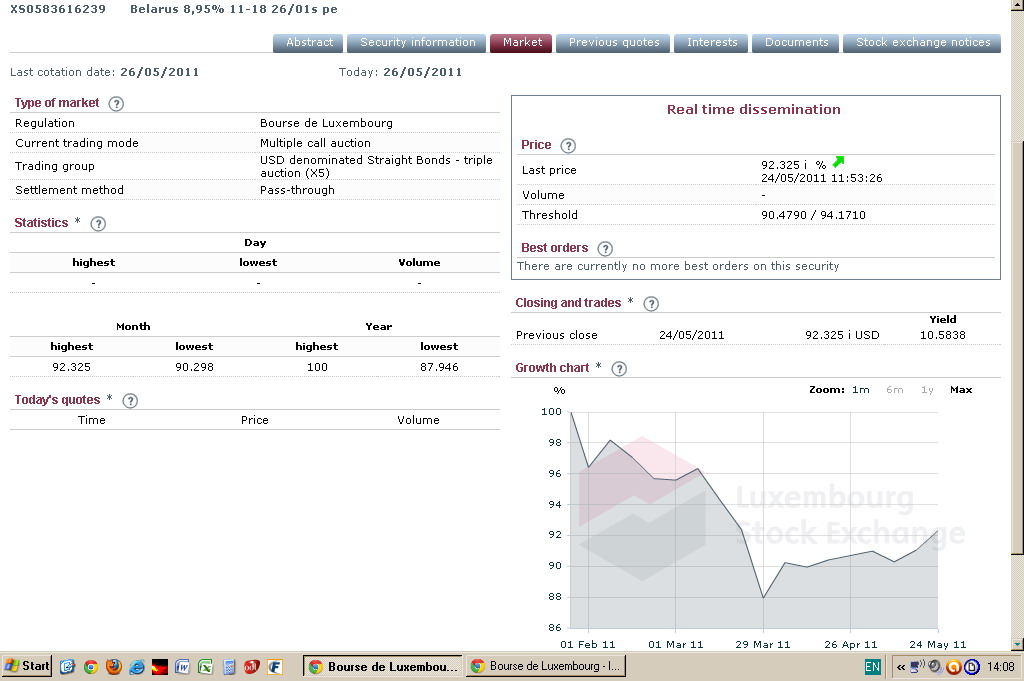Click the blue document tray icon
Screen dimensions: 1024x681
tap(972, 667)
